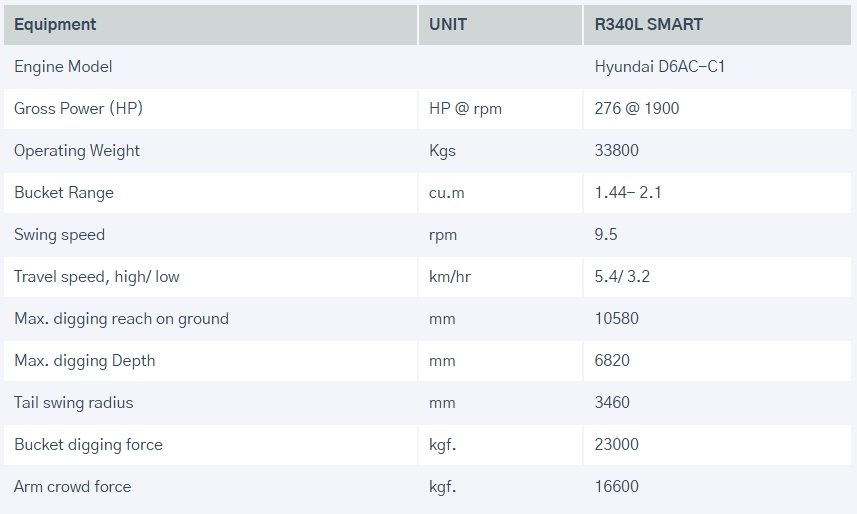The height and width of the screenshot is (514, 857).
Task: Click the UNIT column header
Action: (448, 24)
